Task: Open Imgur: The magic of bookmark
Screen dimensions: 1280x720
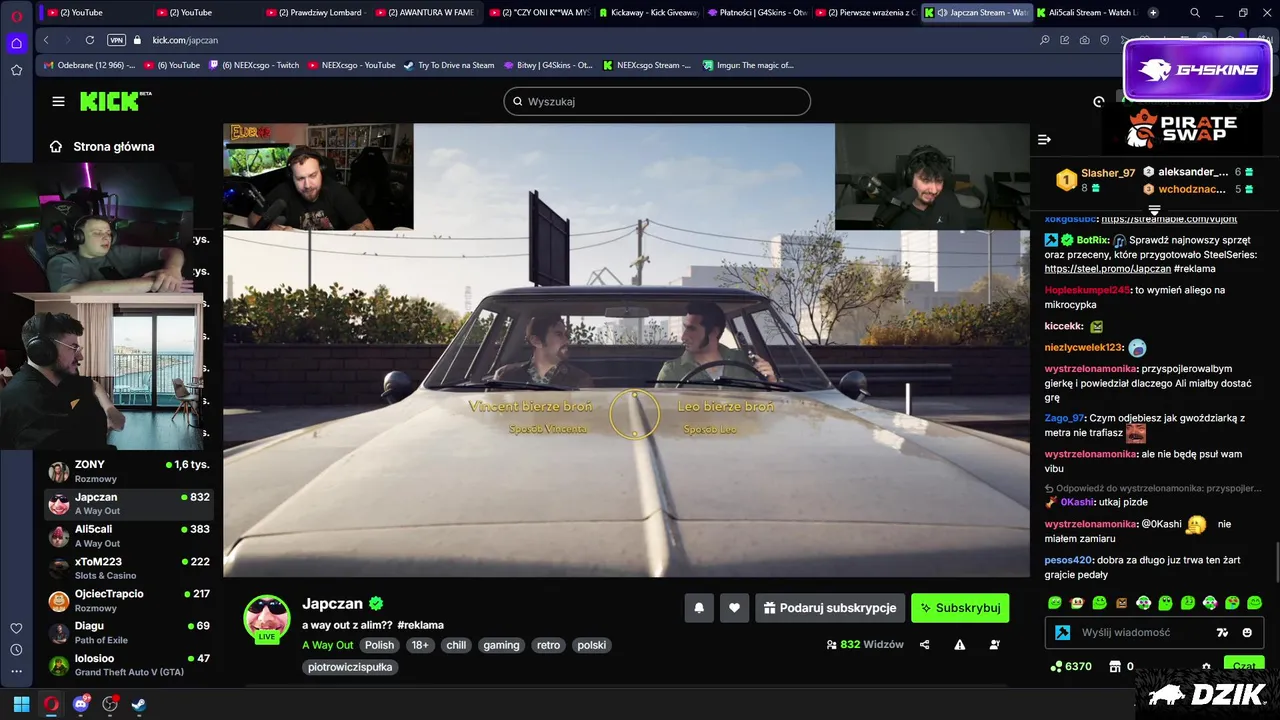Action: [x=748, y=65]
